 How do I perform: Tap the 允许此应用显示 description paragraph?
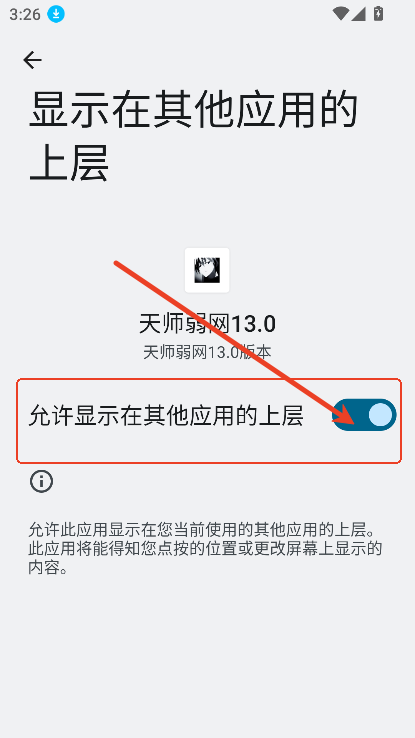(205, 548)
